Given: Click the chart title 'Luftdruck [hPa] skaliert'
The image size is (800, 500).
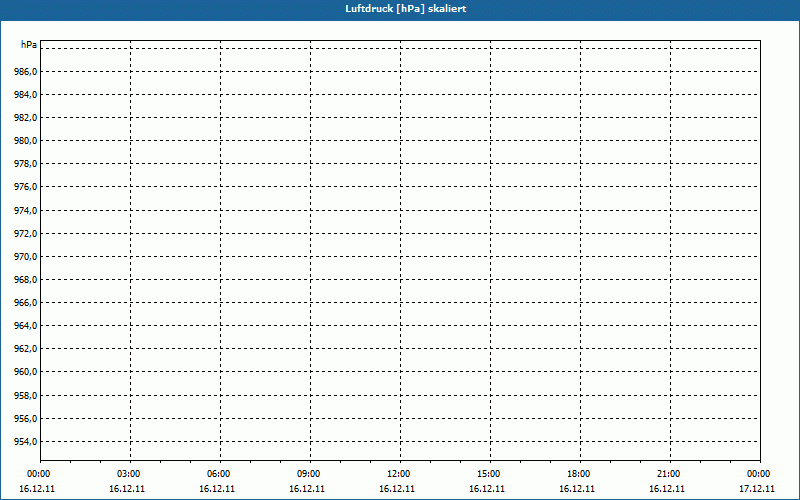Looking at the screenshot, I should point(406,9).
